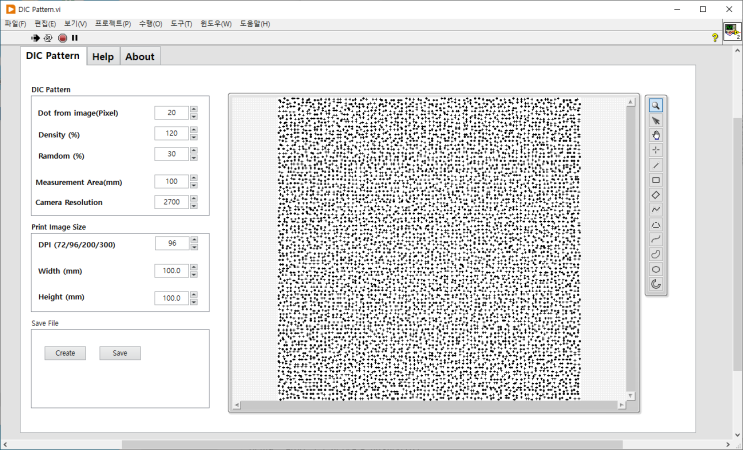Click image display vertical scrollbar up arrow
This screenshot has width=743, height=450.
tap(631, 102)
